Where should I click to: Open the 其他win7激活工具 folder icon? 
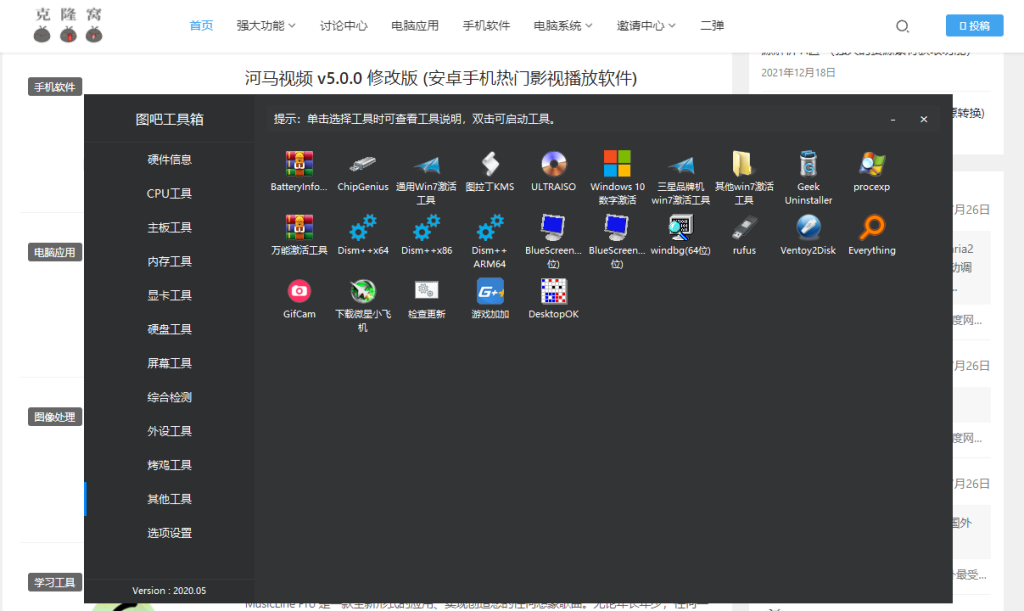(744, 164)
